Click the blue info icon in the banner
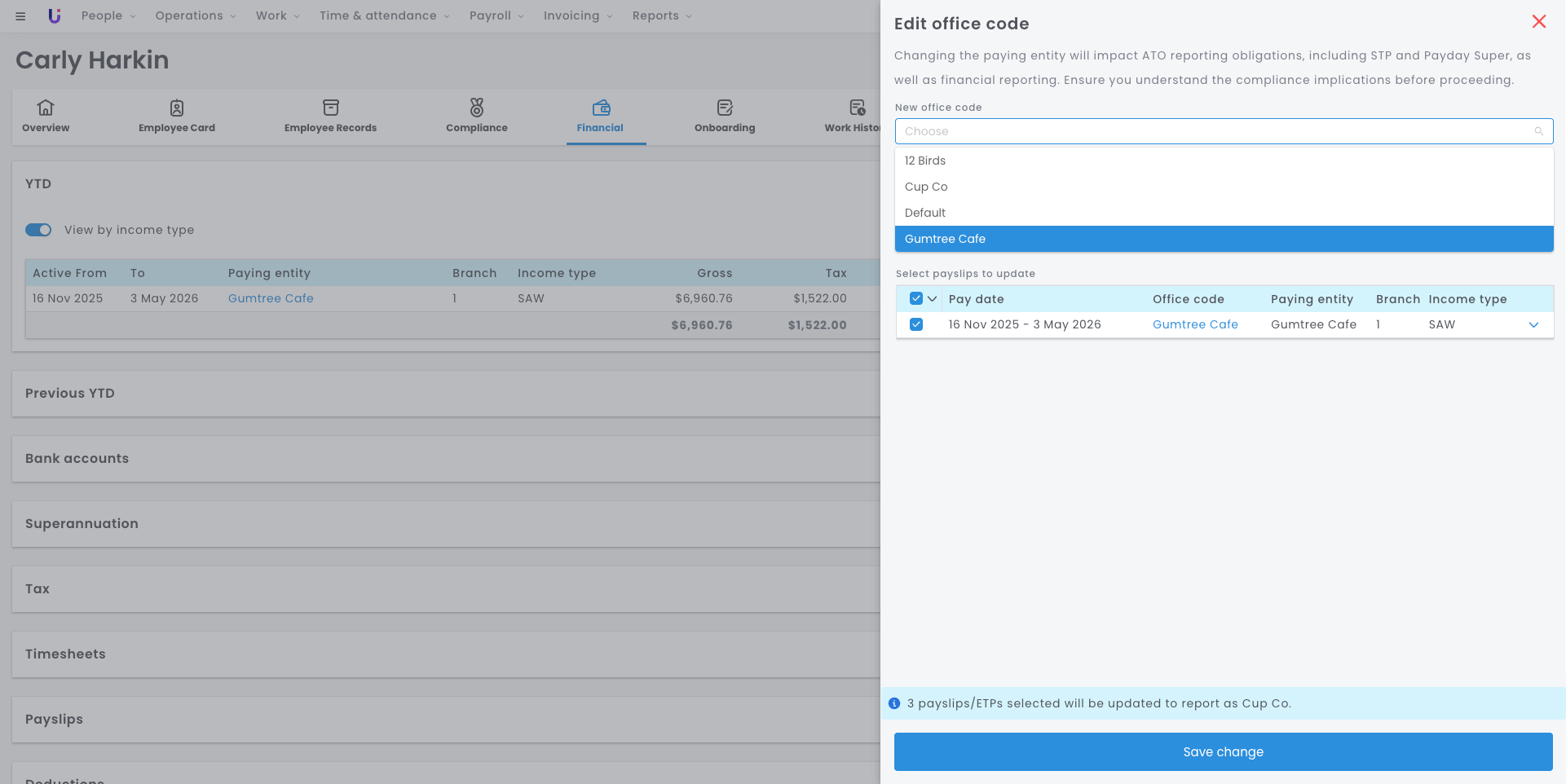Viewport: 1566px width, 784px height. click(x=894, y=703)
